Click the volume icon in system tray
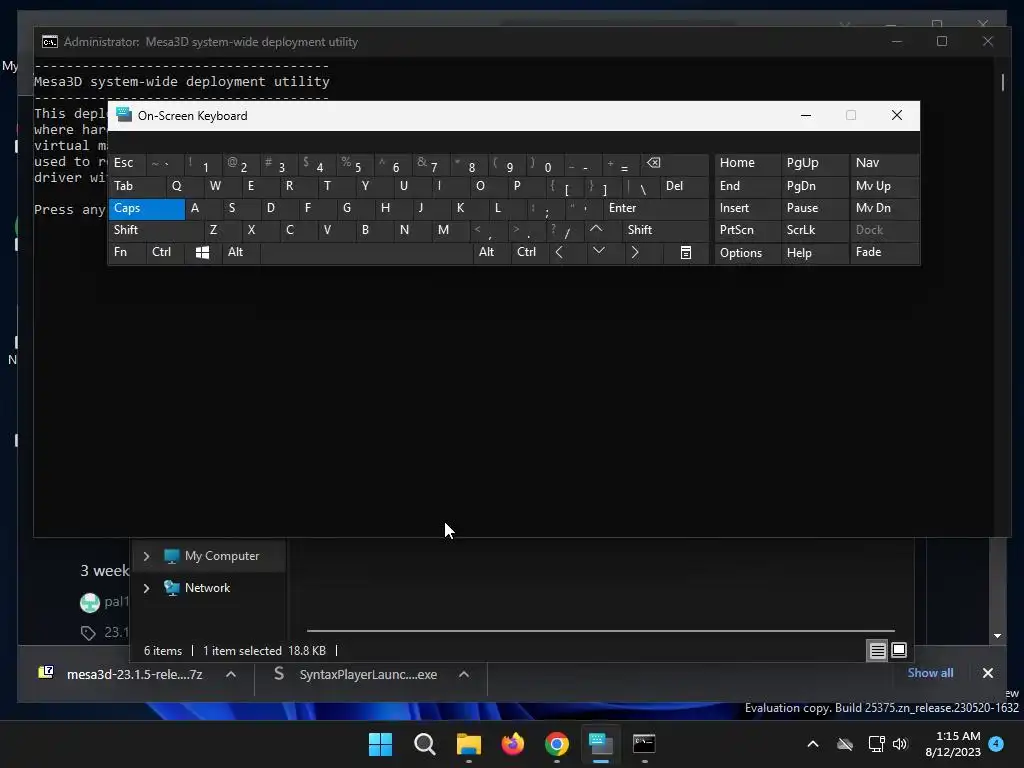 (900, 744)
